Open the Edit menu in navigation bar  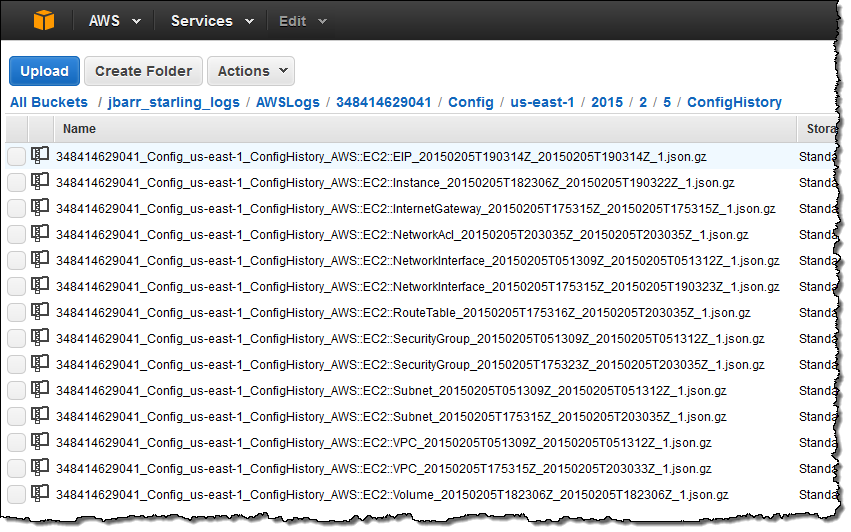point(300,20)
